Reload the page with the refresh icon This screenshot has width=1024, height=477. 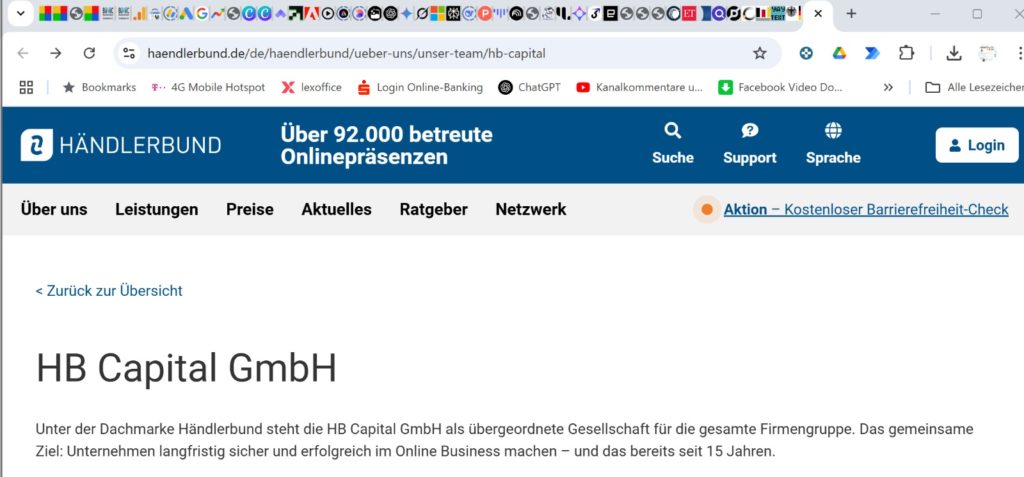point(89,54)
